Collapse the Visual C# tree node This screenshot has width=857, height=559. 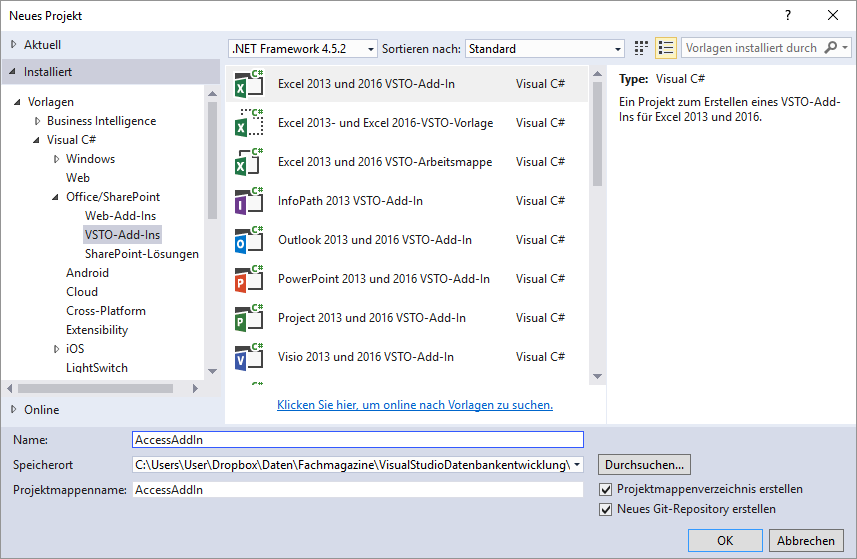tap(37, 140)
